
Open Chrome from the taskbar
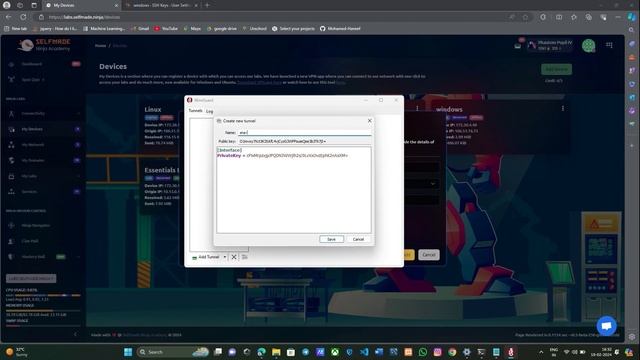(x=452, y=352)
